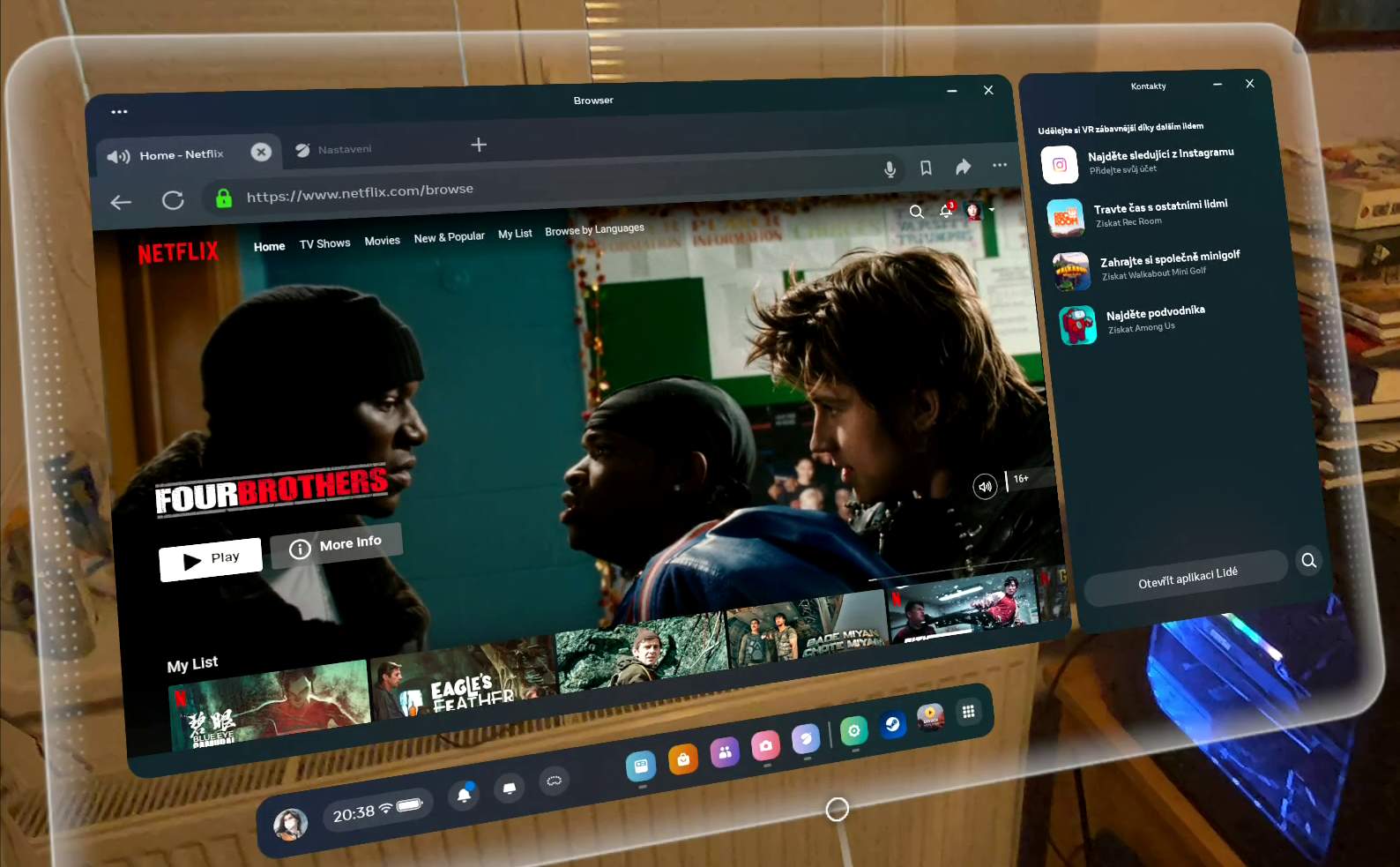Viewport: 1400px width, 867px height.
Task: Open the TV Shows section
Action: tap(324, 243)
